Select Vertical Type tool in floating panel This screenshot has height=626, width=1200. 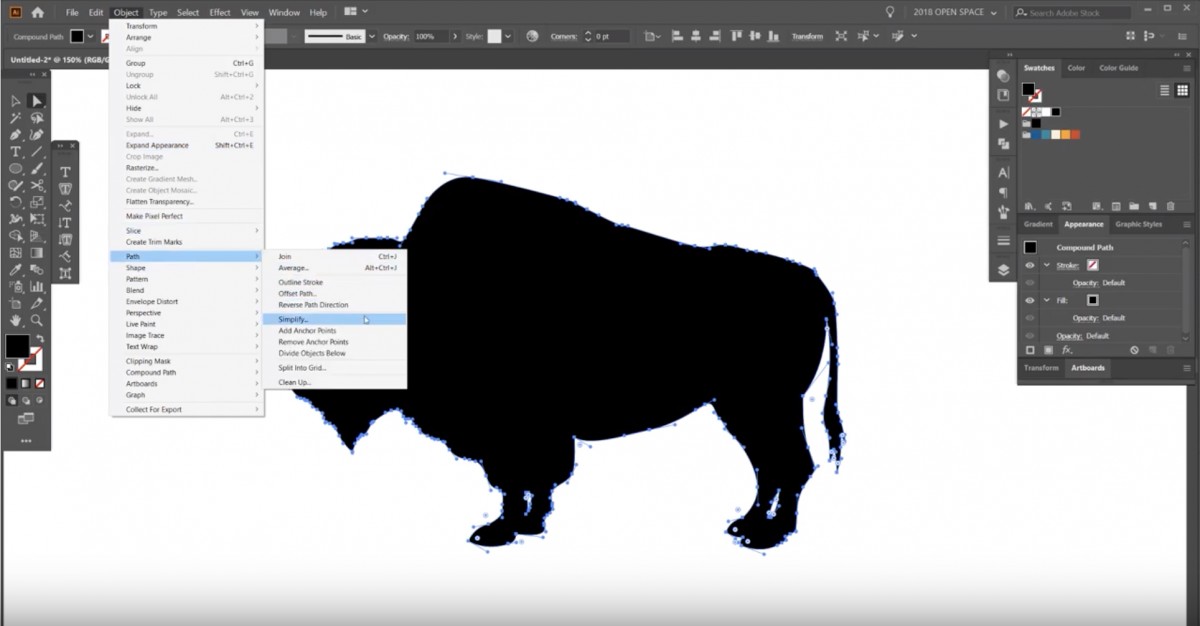(x=66, y=223)
